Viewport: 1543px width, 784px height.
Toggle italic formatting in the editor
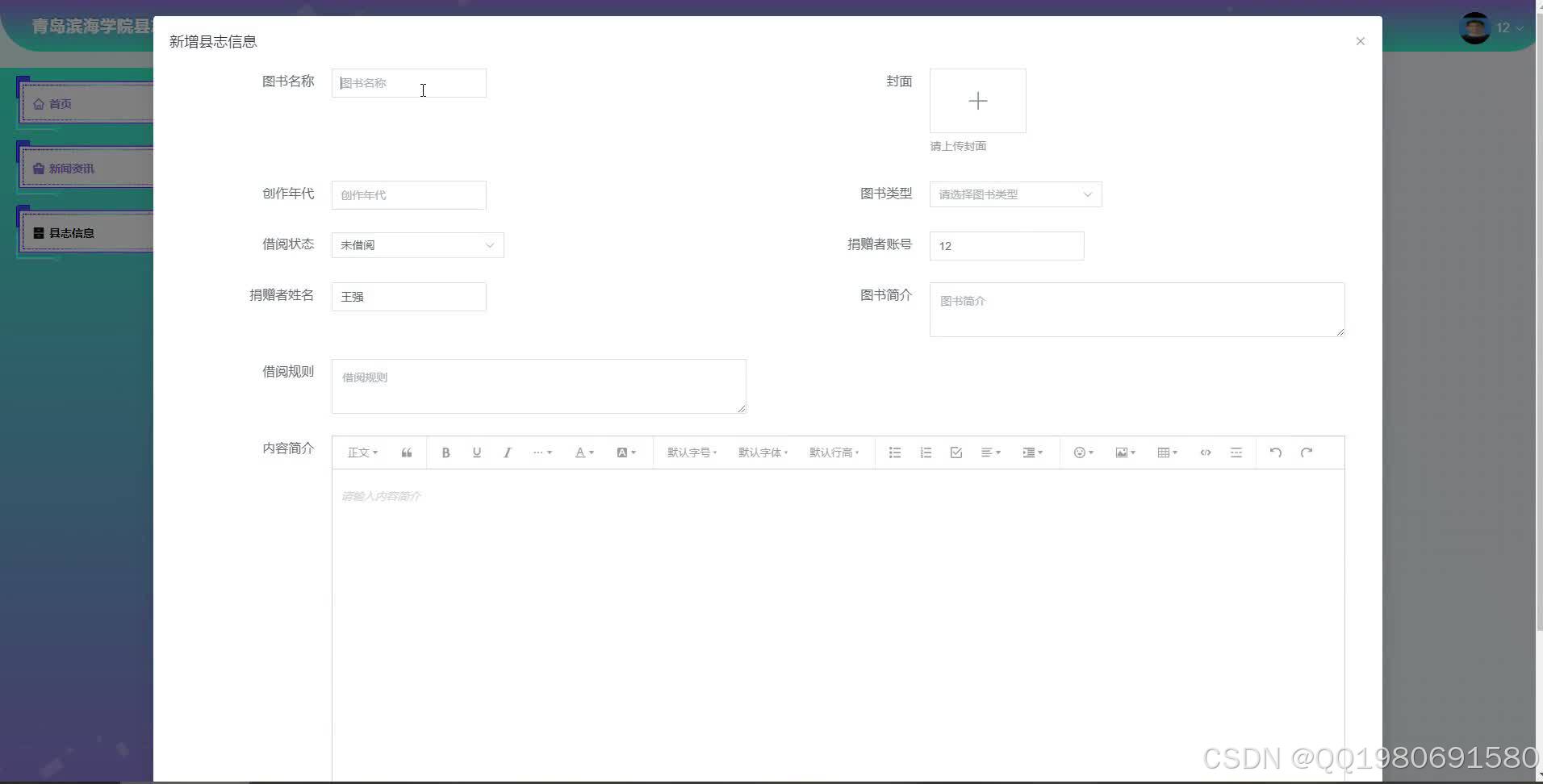tap(507, 452)
